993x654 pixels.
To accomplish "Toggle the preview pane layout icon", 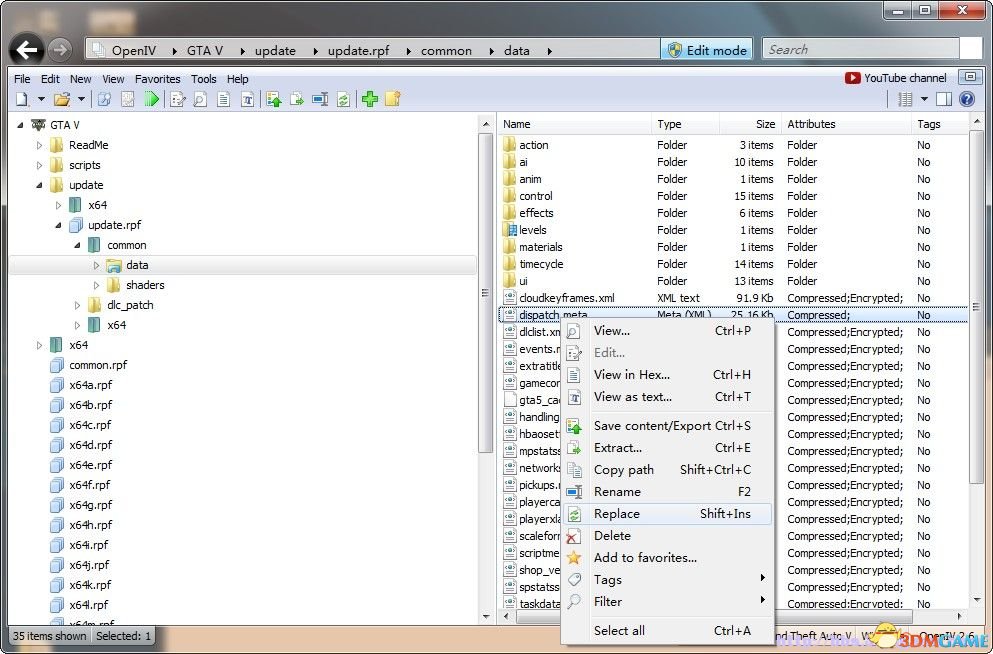I will click(x=944, y=99).
